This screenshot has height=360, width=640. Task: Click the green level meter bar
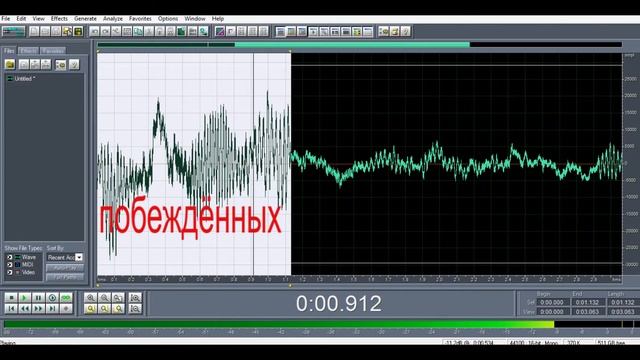pos(279,324)
